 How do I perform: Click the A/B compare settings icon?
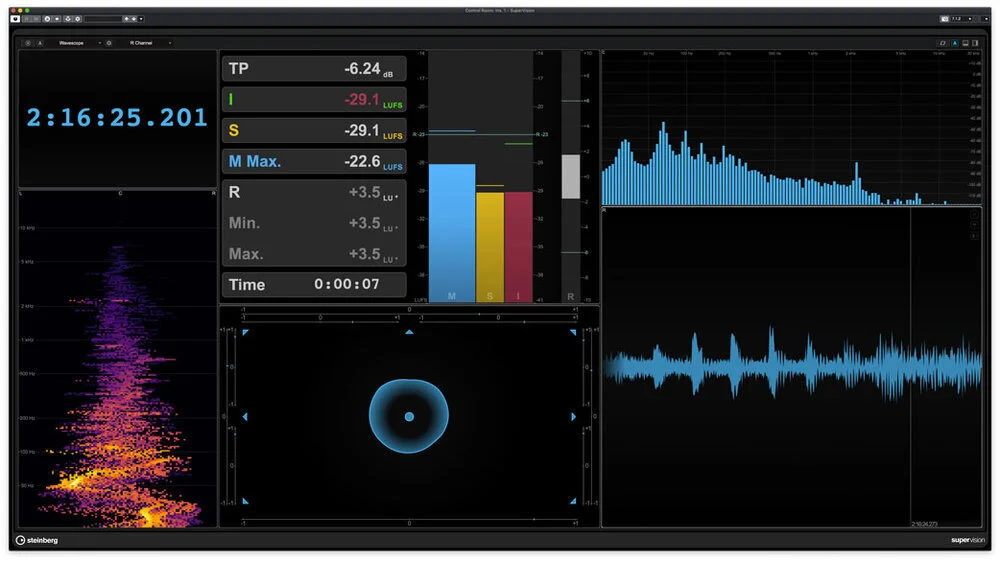pos(47,18)
